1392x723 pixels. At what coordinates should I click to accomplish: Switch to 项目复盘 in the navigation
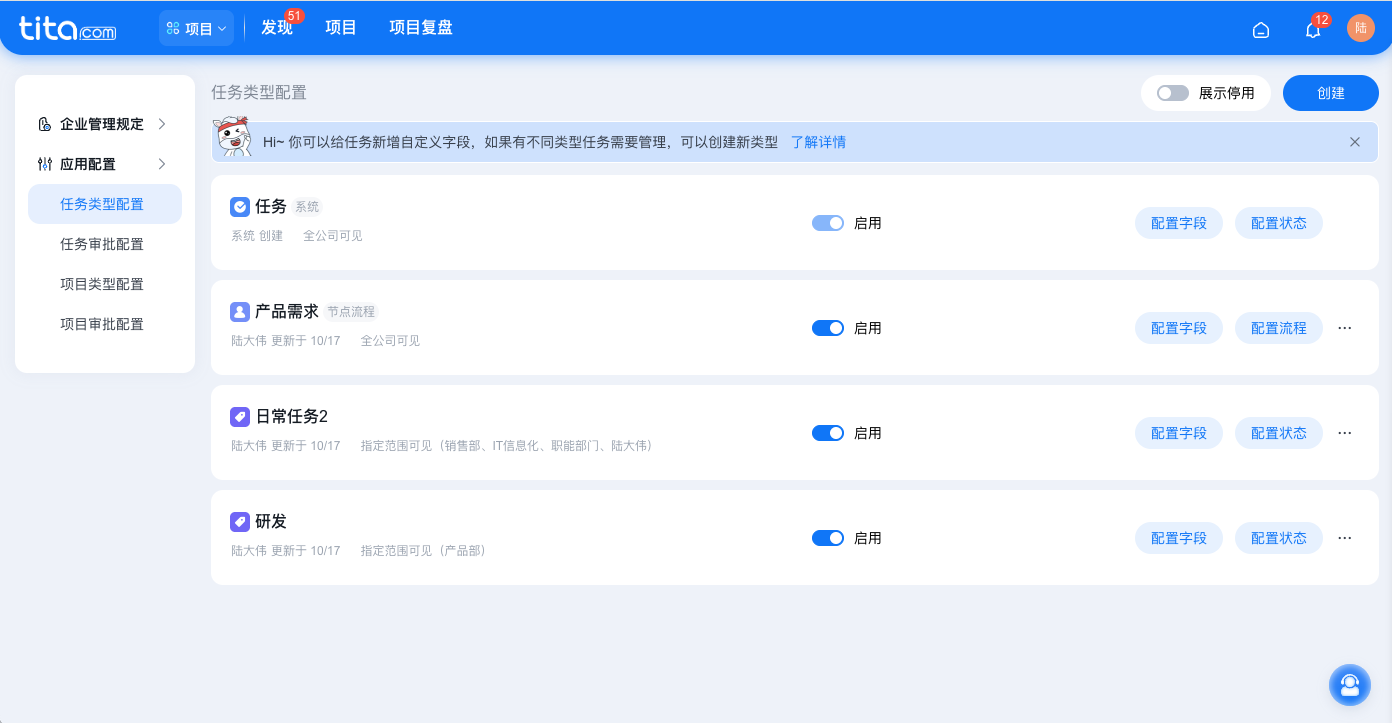tap(419, 28)
